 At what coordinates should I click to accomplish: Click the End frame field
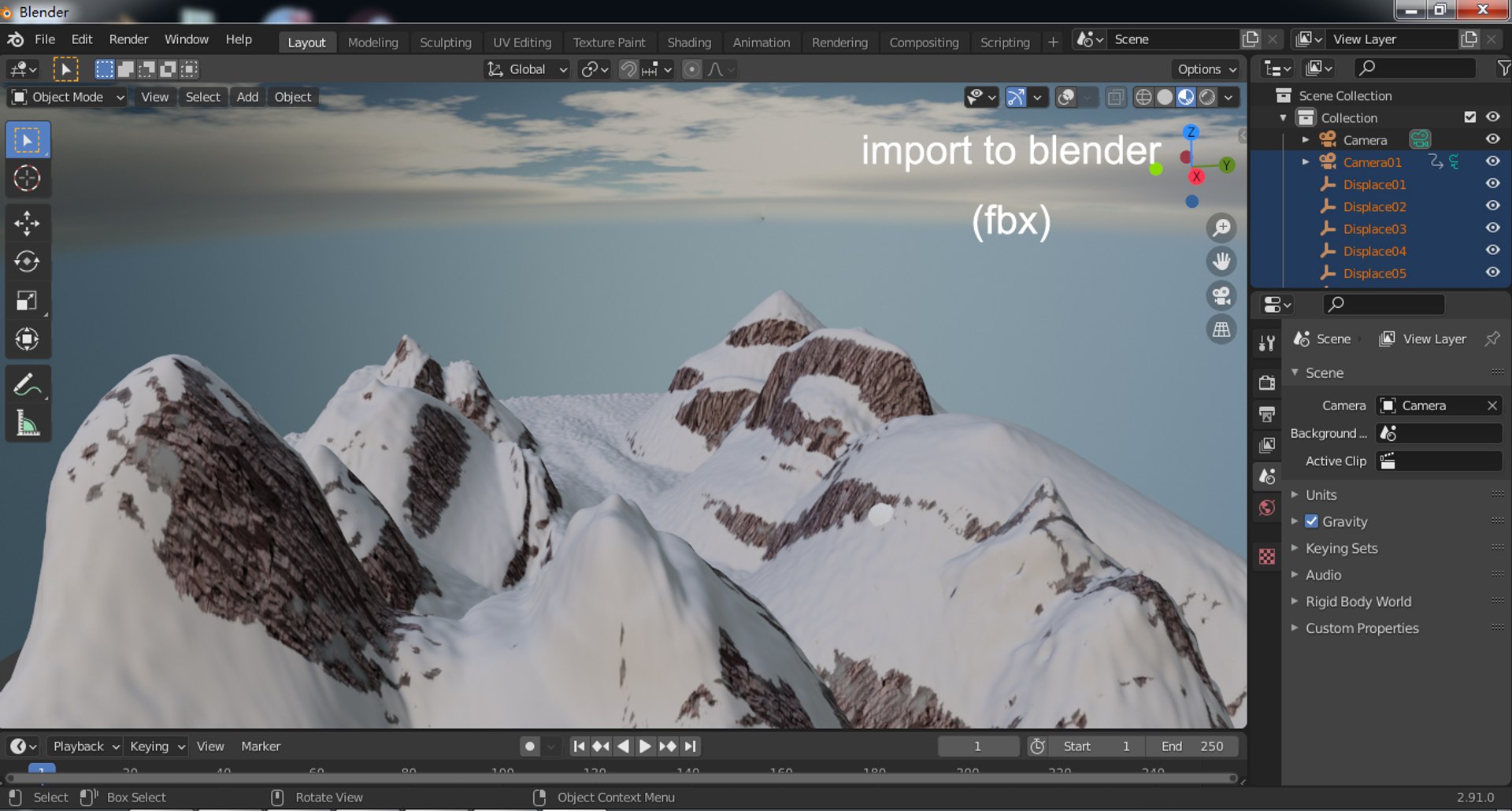pos(1193,746)
